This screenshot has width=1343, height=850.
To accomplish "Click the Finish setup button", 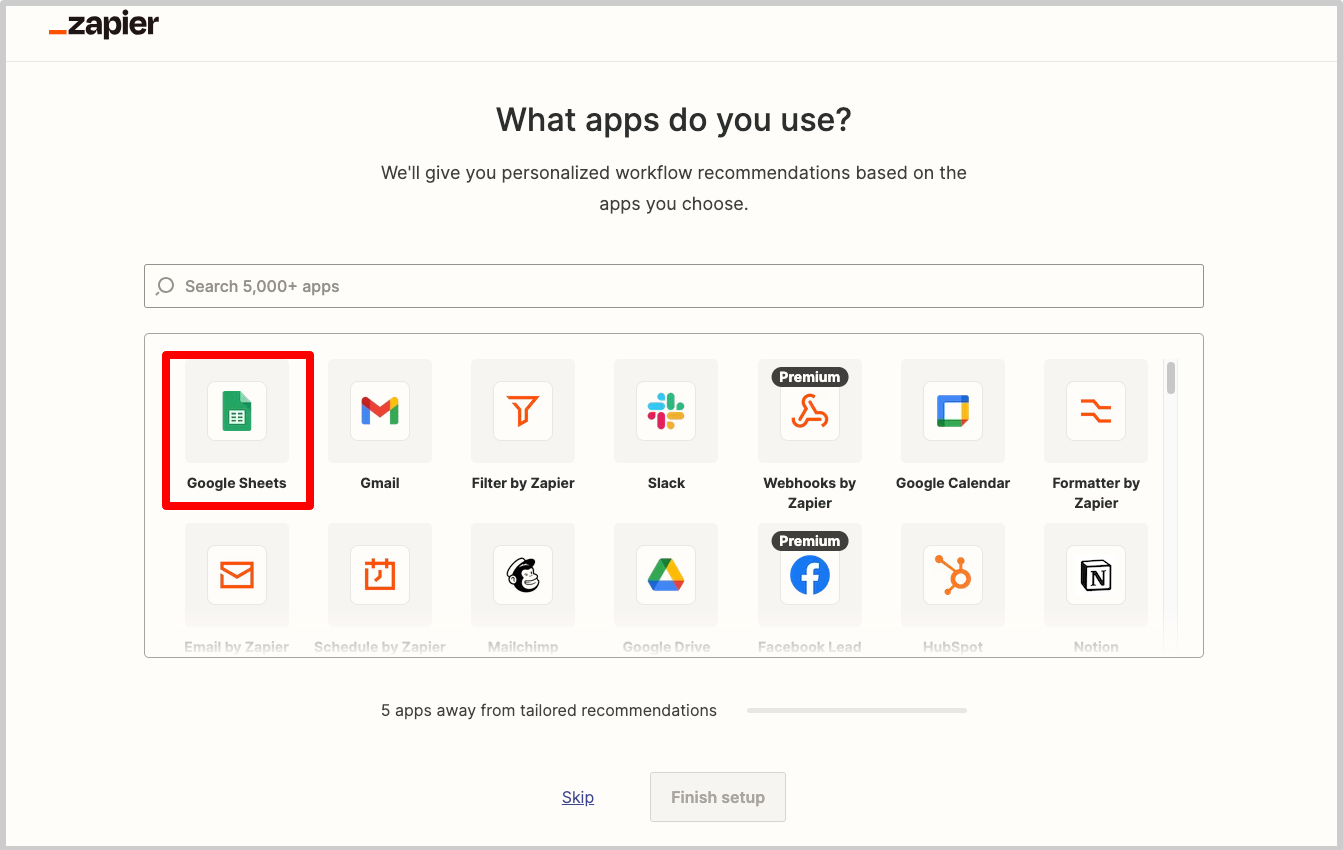I will click(718, 797).
